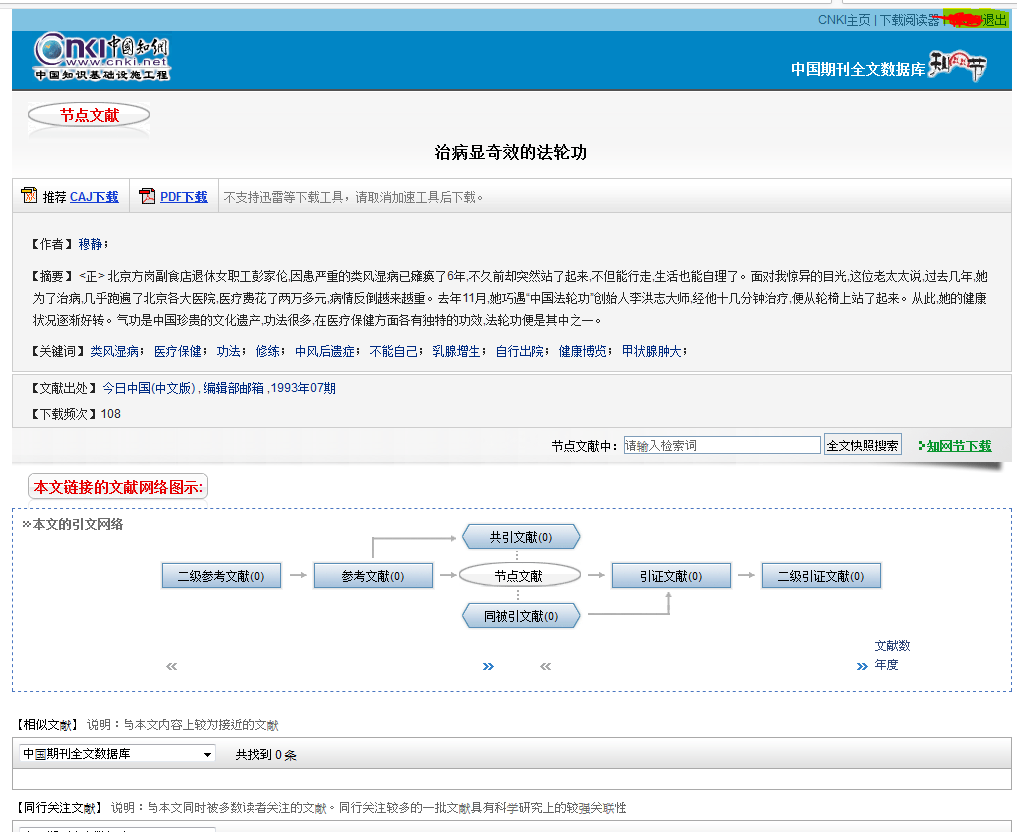Open author 穆静 link
Screen dimensions: 1017x832
[91, 244]
